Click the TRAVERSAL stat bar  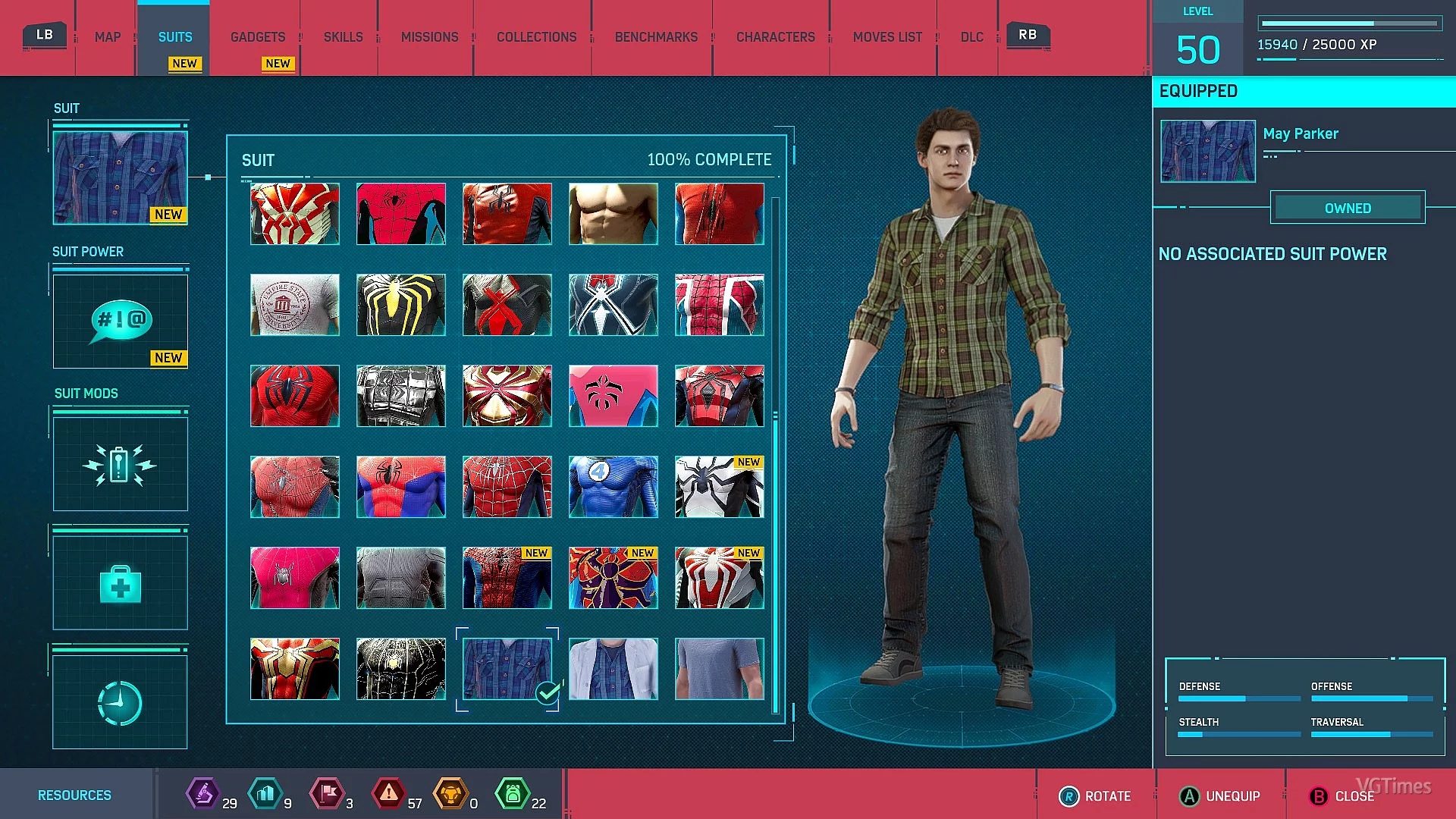[x=1372, y=734]
